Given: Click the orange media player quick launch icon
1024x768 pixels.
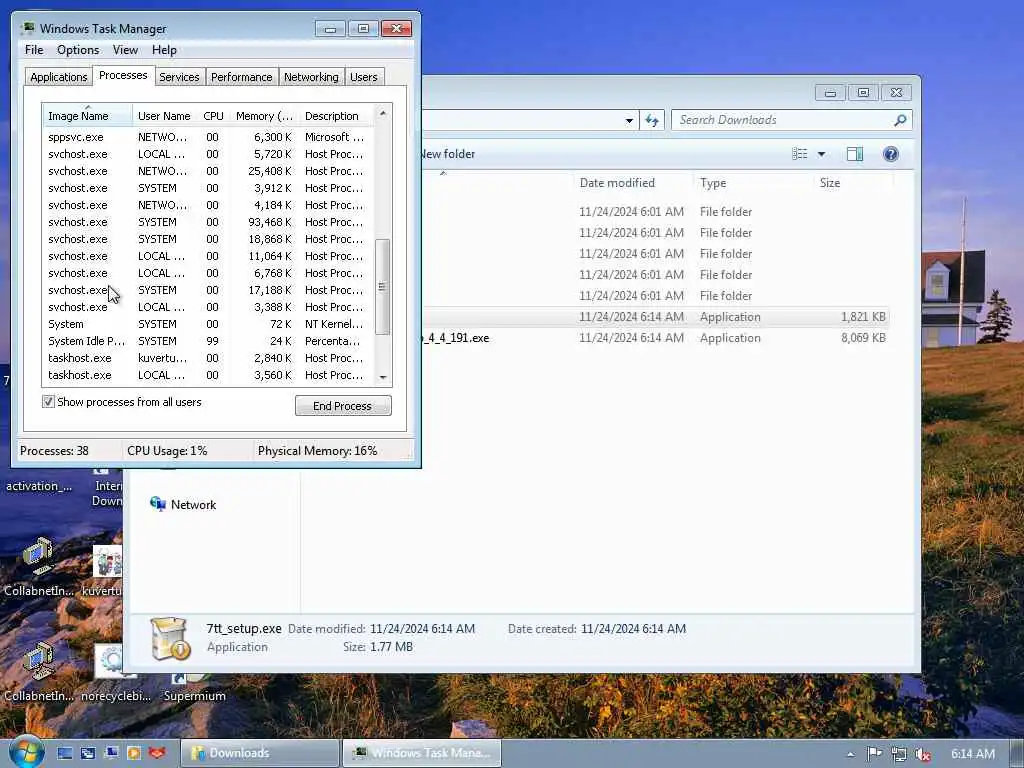Looking at the screenshot, I should (134, 753).
